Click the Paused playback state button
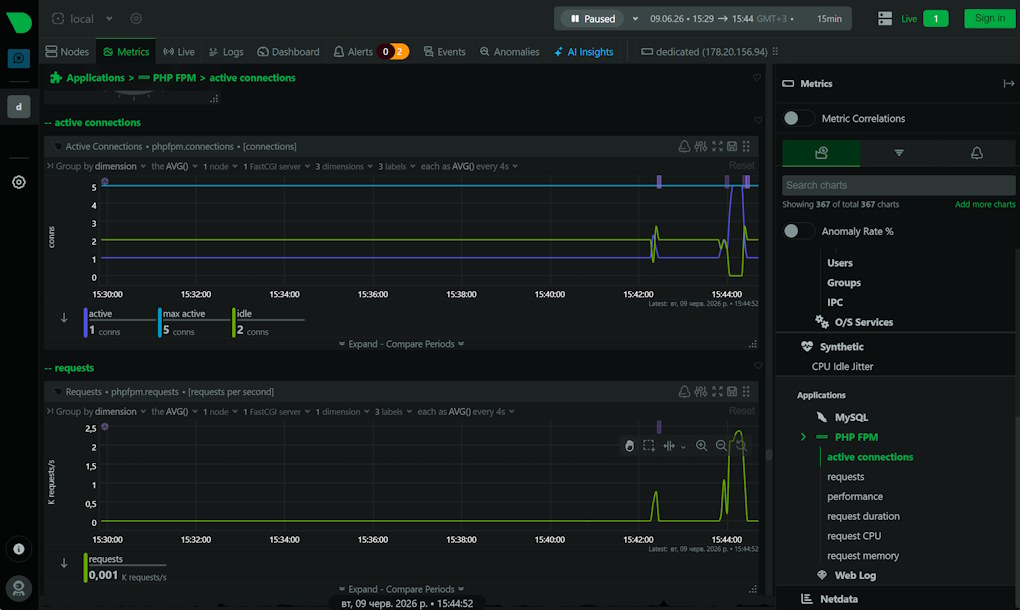 pyautogui.click(x=593, y=19)
